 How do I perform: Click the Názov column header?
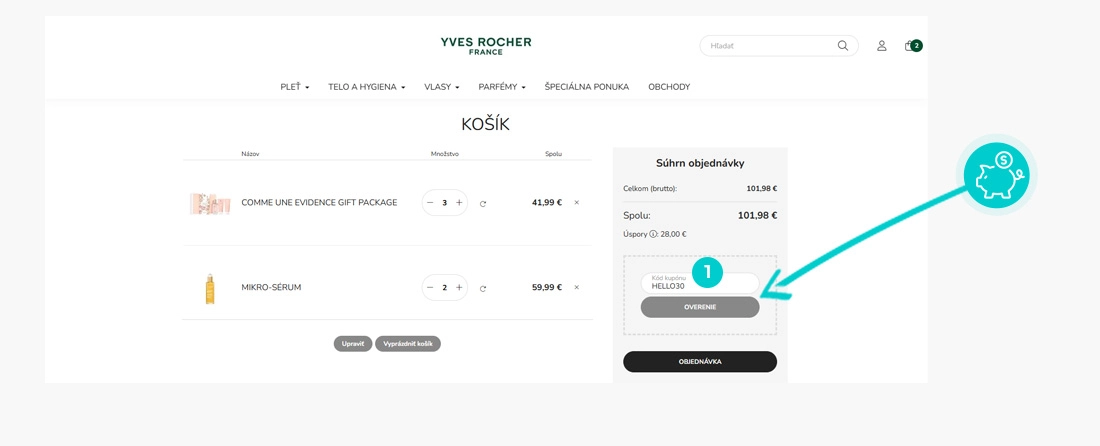pyautogui.click(x=250, y=154)
